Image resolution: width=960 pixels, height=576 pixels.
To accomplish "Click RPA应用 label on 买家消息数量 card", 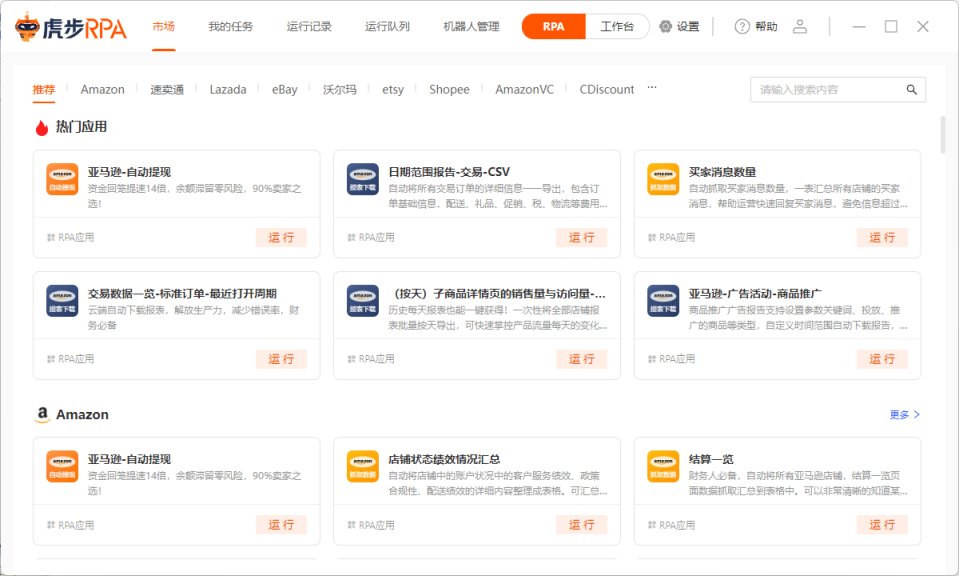I will click(671, 238).
